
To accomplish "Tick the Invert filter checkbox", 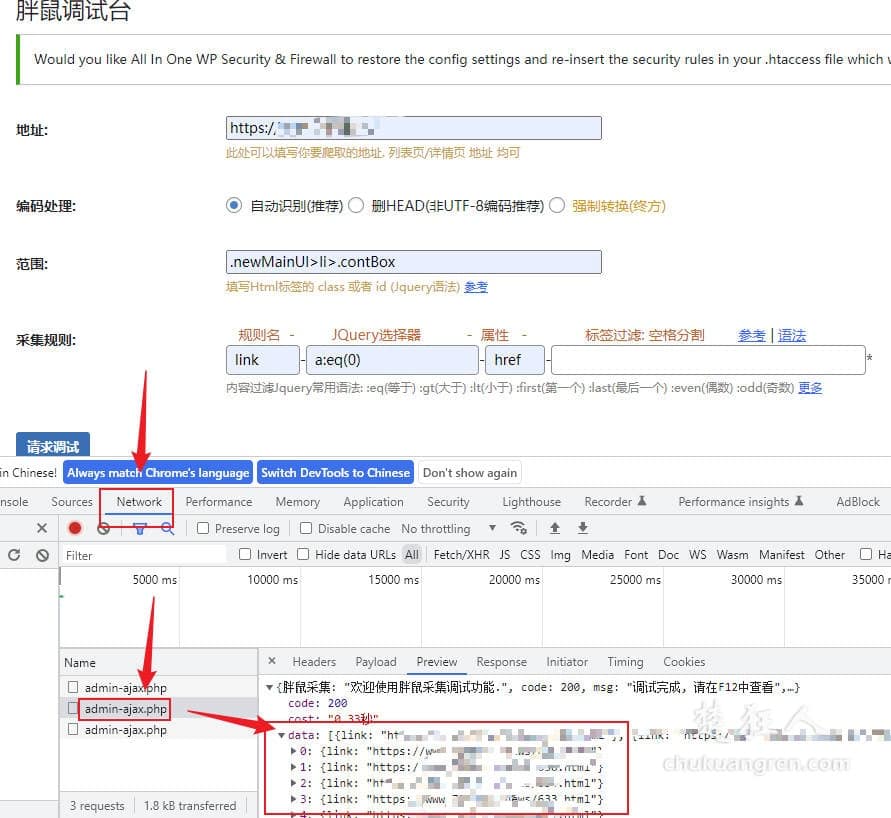I will [245, 554].
